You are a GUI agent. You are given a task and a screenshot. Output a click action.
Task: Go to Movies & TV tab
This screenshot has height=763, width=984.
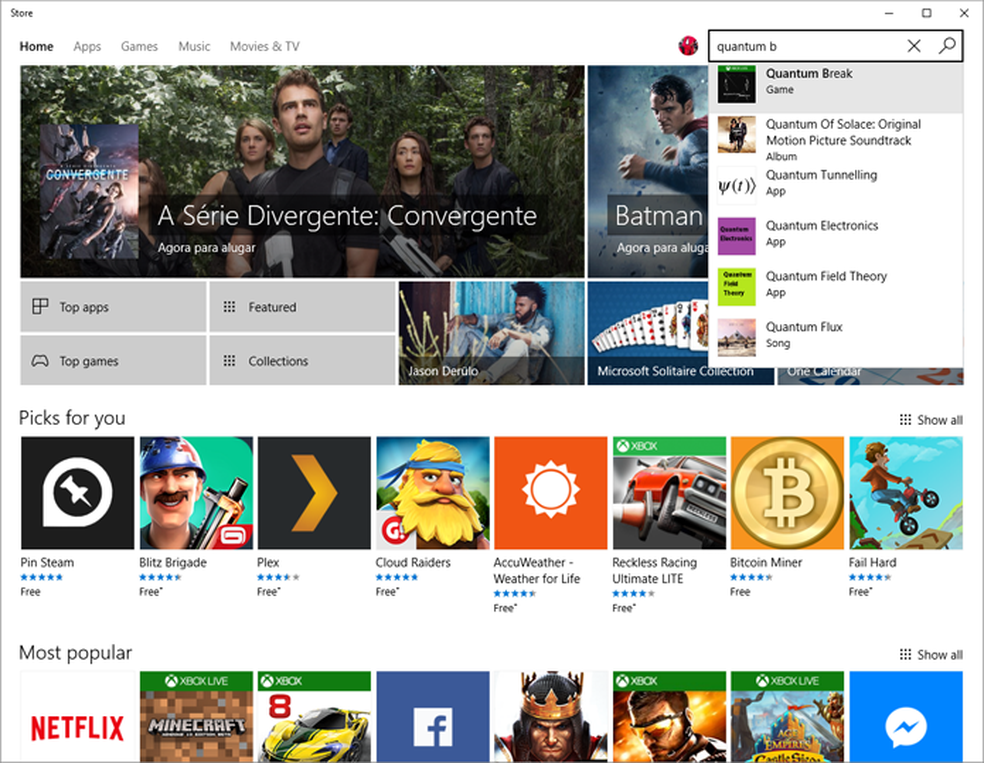tap(265, 46)
